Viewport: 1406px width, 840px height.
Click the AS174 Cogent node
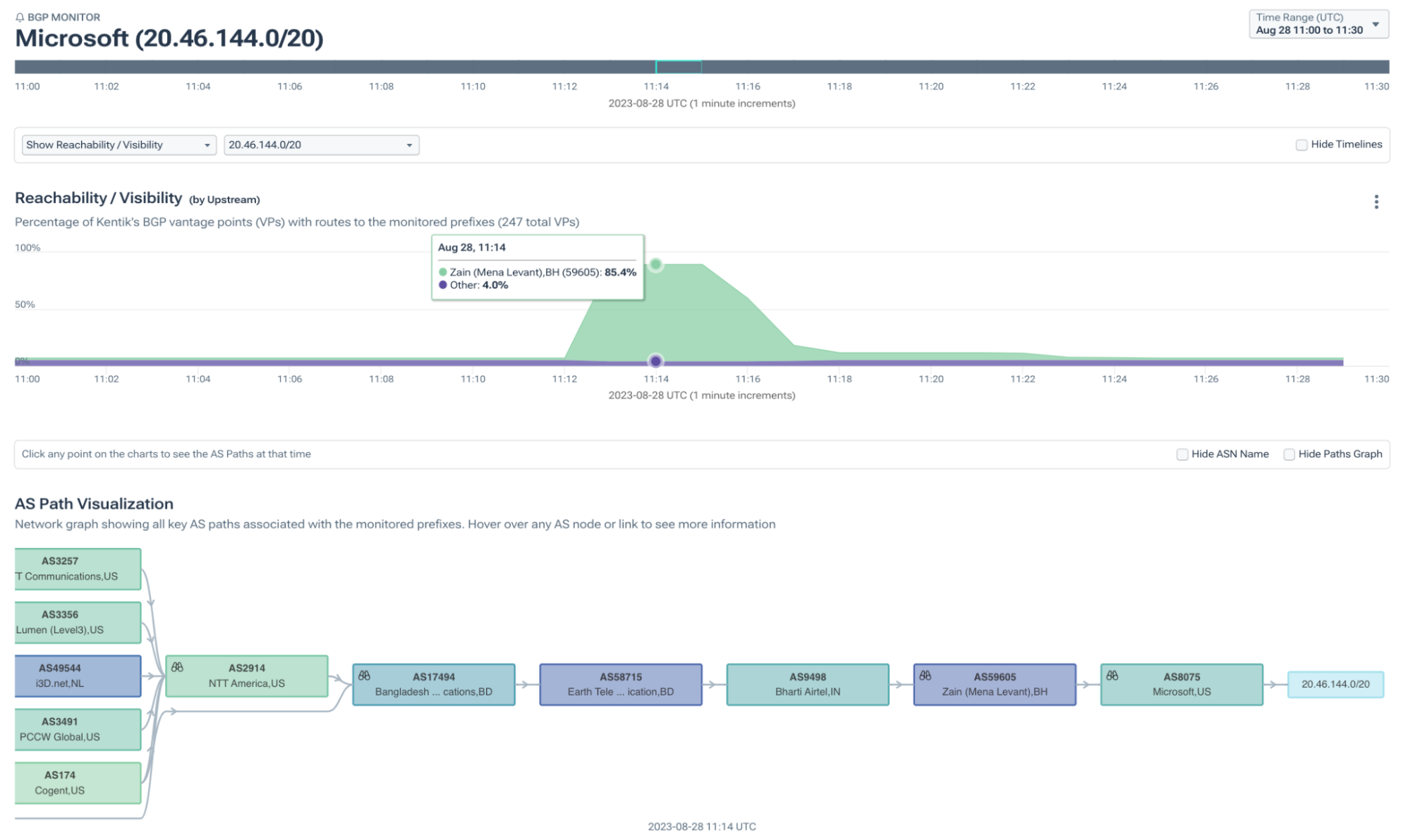77,782
